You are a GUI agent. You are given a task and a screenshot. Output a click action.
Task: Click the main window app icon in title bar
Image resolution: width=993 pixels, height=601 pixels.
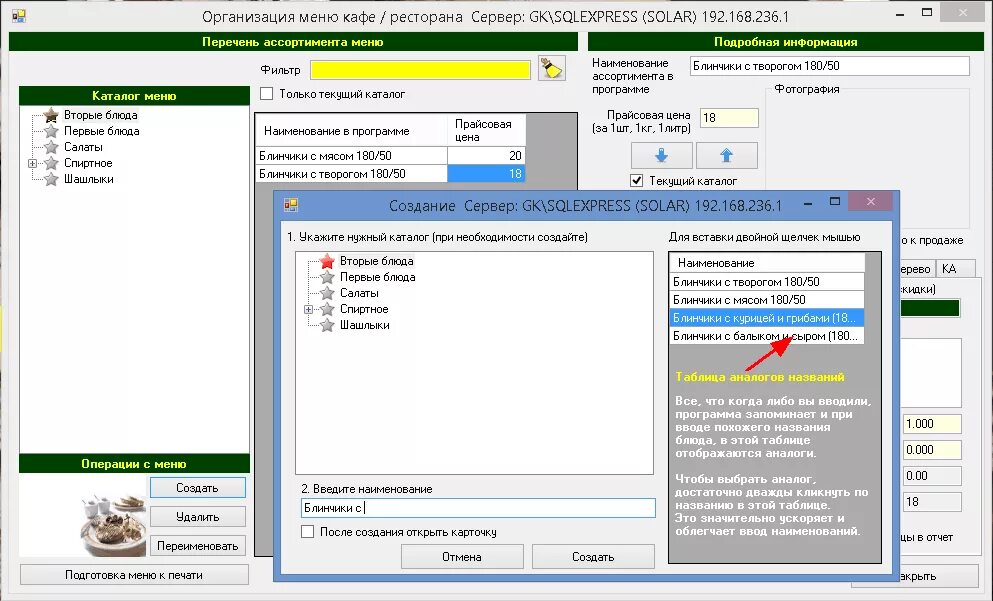(18, 16)
